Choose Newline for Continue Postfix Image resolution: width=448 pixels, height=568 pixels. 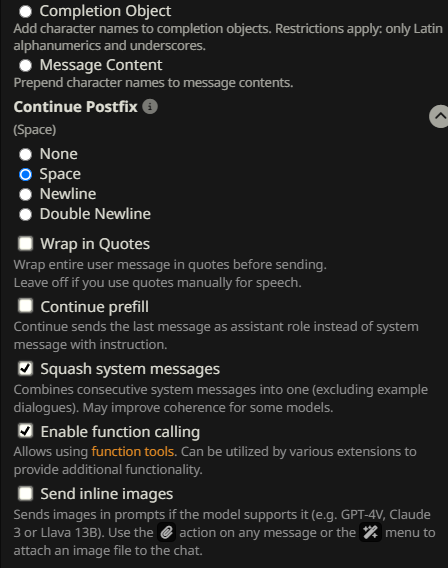(25, 194)
